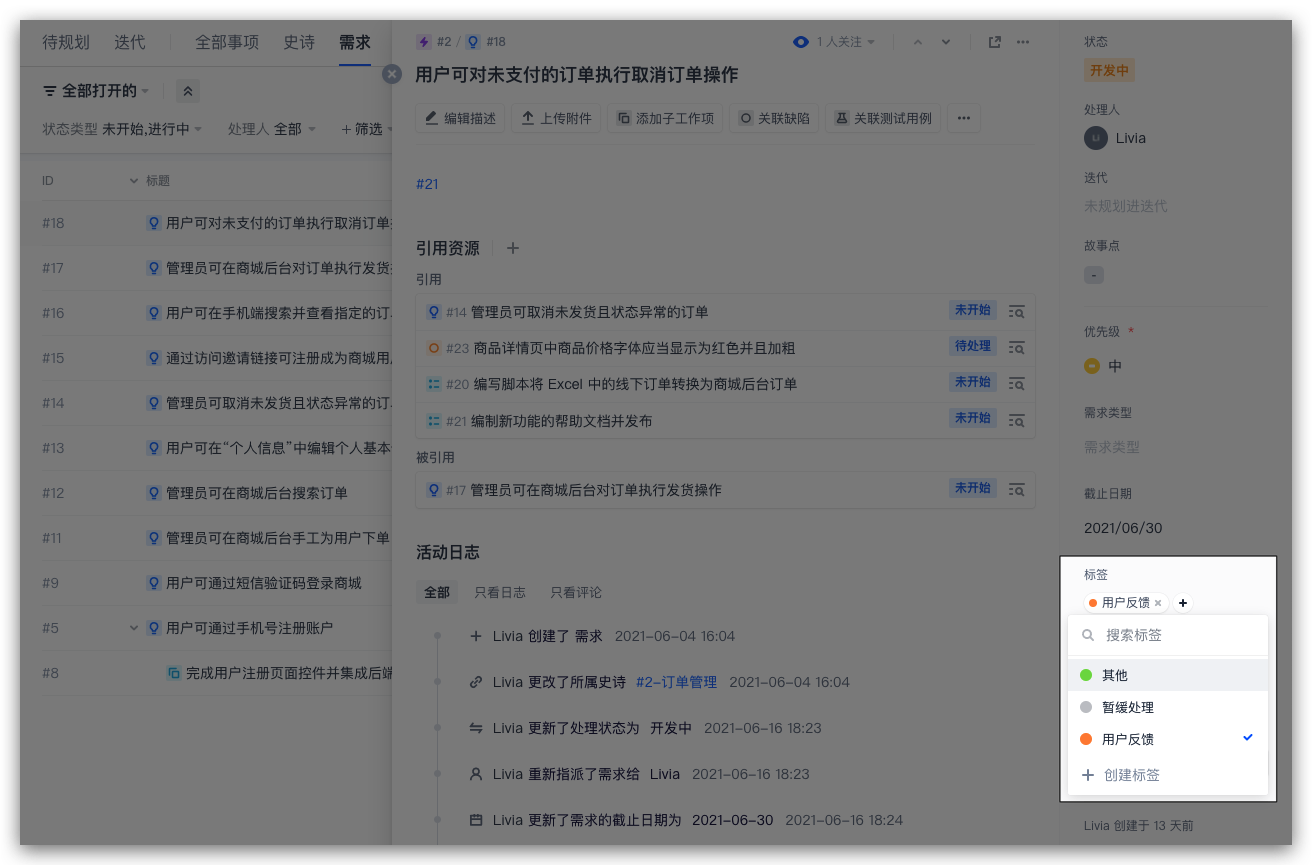Add a referenced resource plus icon
The image size is (1312, 865).
[513, 248]
